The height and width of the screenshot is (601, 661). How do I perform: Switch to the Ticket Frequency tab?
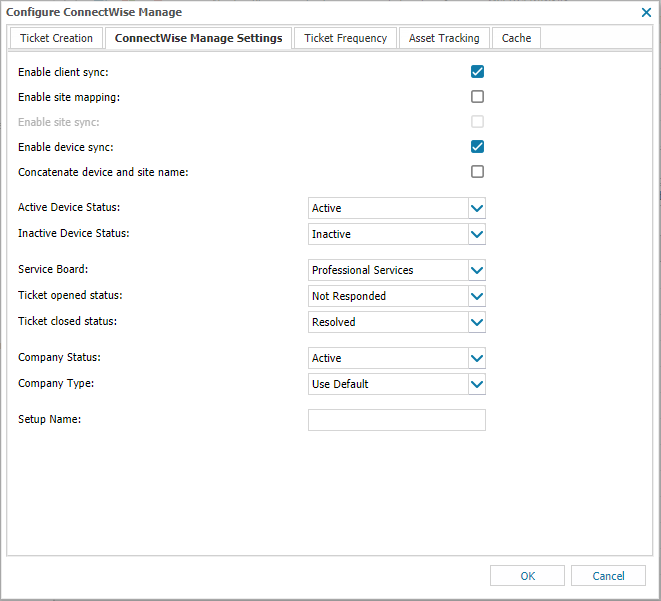[345, 38]
